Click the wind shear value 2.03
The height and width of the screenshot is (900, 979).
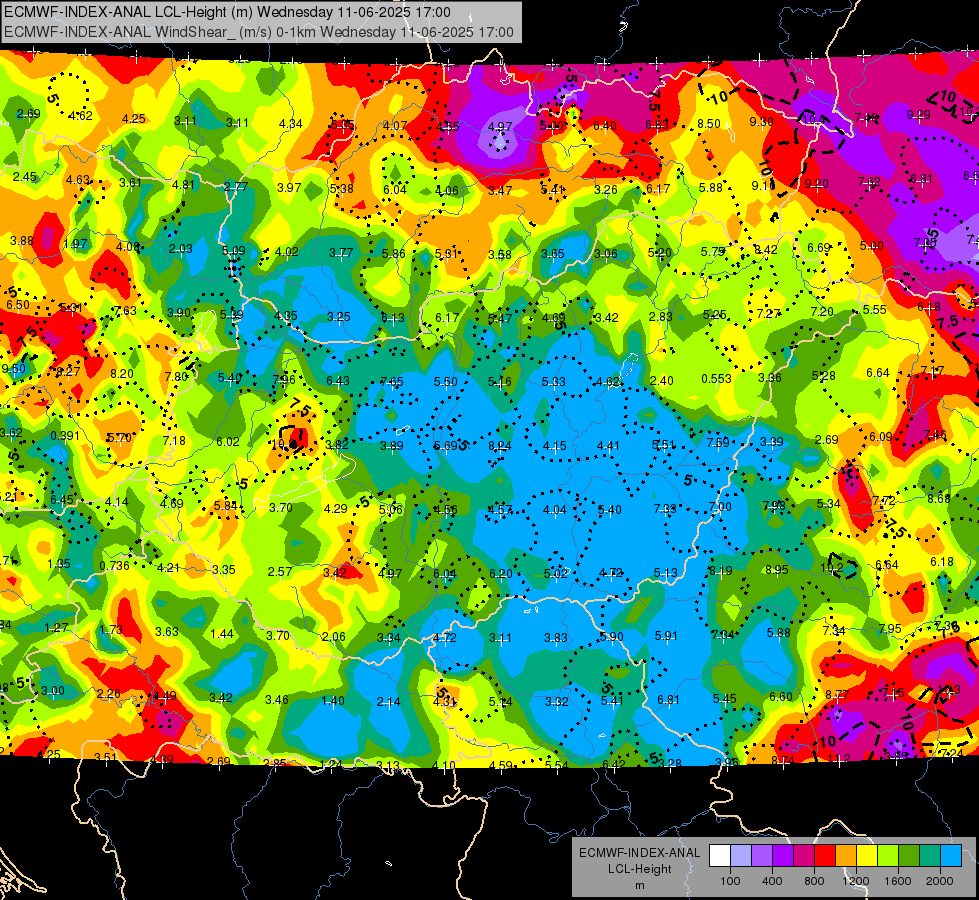coord(180,249)
